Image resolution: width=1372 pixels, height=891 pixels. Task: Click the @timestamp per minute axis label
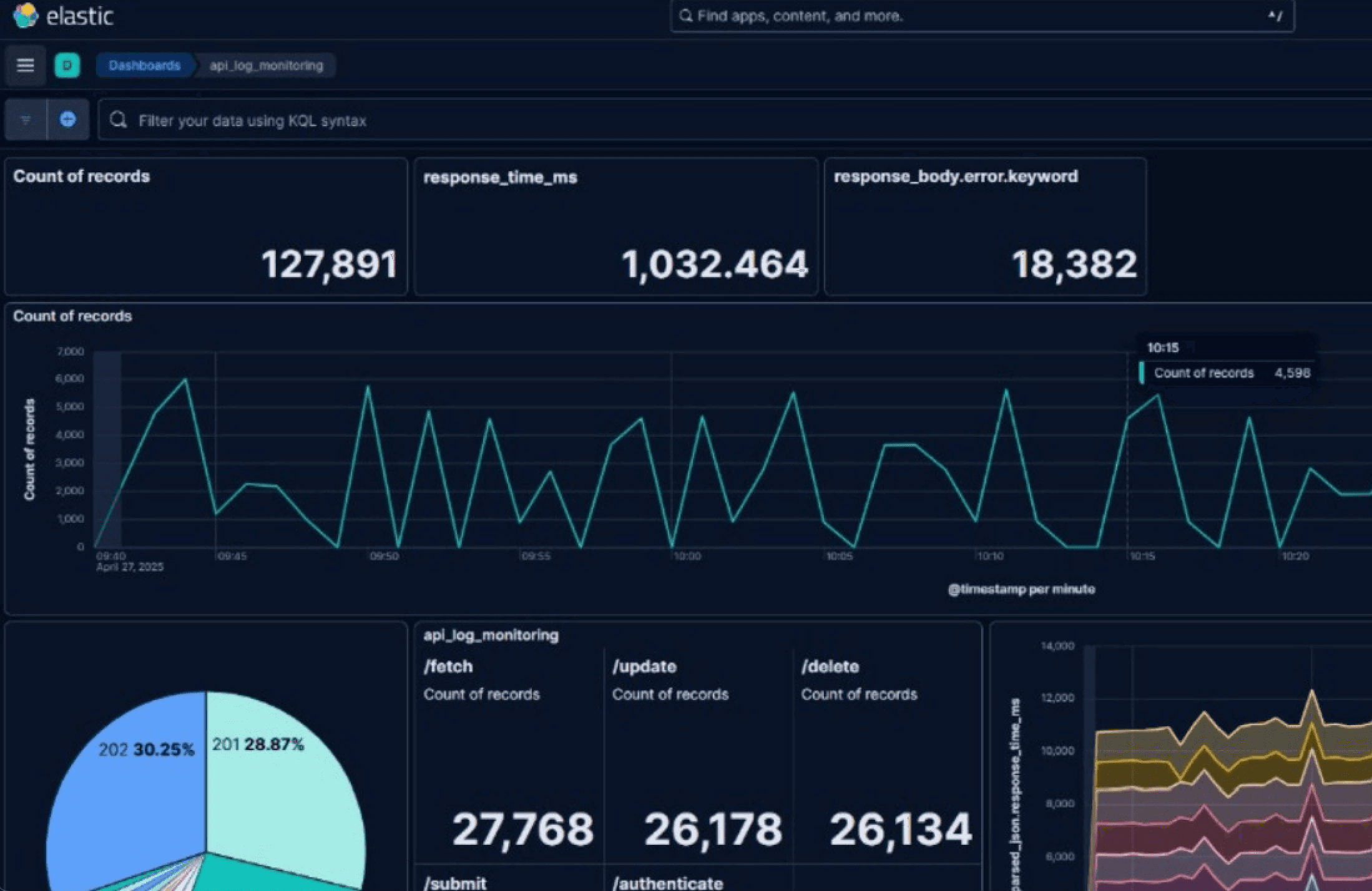(x=1022, y=589)
